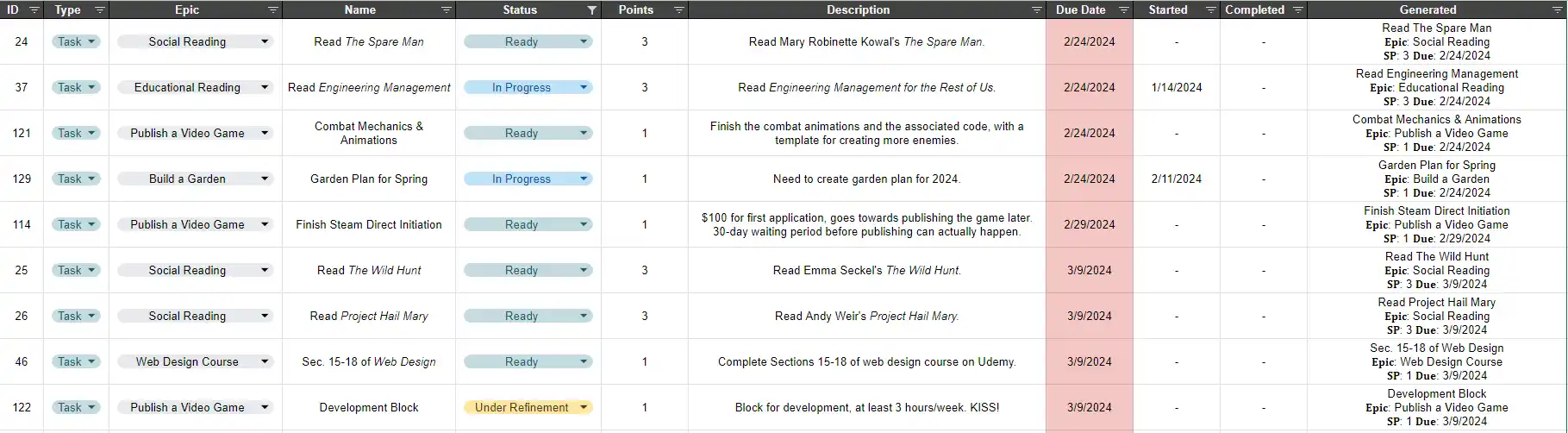Open Web Design Course epic dropdown
The height and width of the screenshot is (433, 1568).
[x=265, y=361]
